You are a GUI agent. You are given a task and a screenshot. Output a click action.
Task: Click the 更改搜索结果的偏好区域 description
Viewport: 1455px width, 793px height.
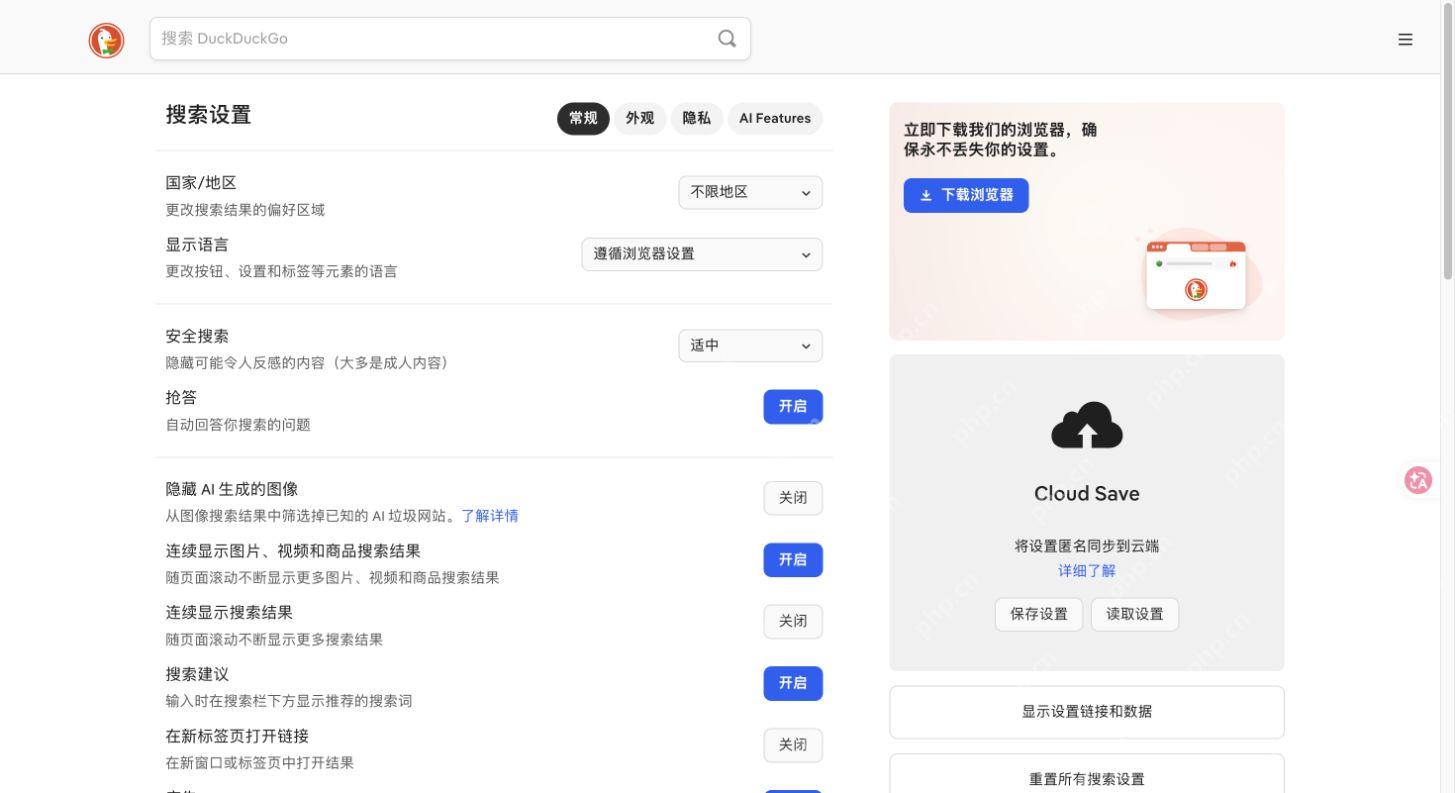pyautogui.click(x=245, y=210)
